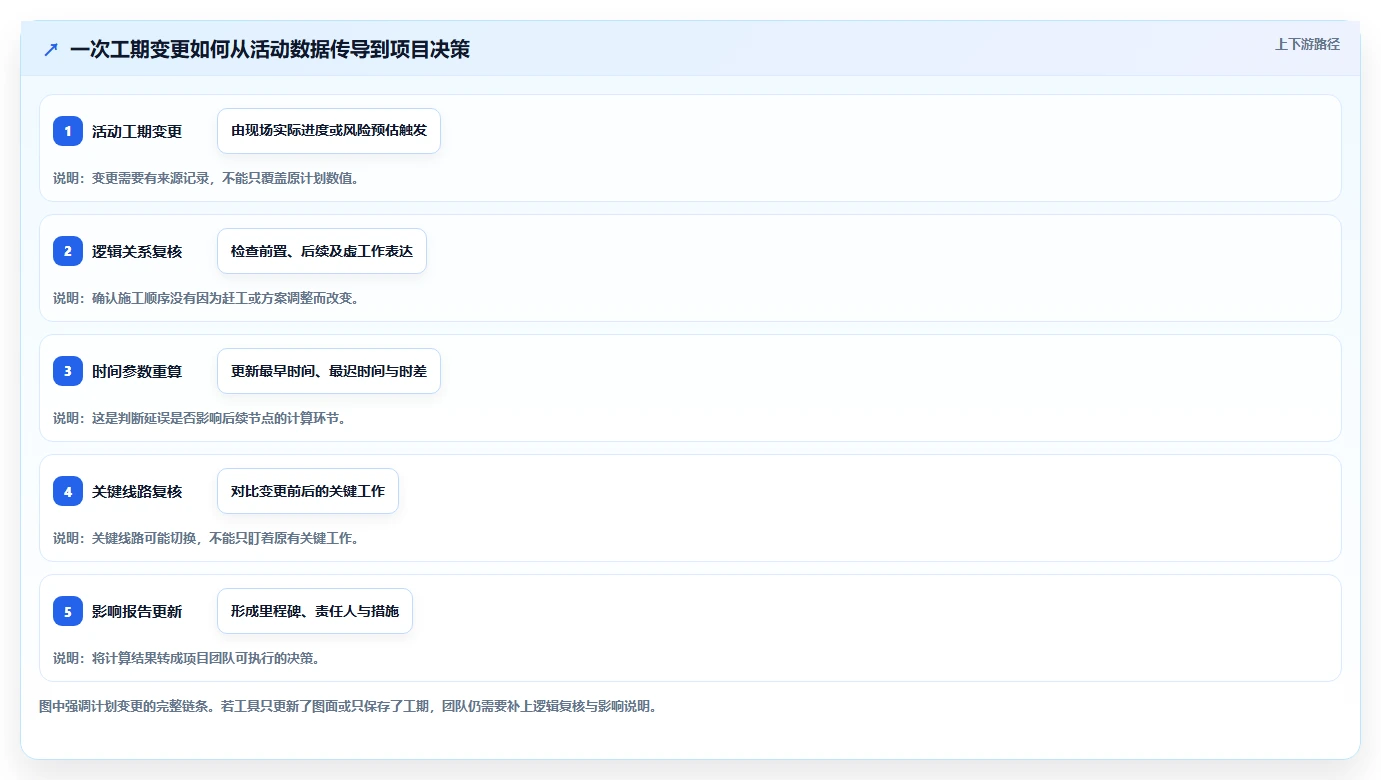Click the footer summary starting 图中强调计划变更的完整链条
This screenshot has height=780, width=1381.
coord(348,706)
